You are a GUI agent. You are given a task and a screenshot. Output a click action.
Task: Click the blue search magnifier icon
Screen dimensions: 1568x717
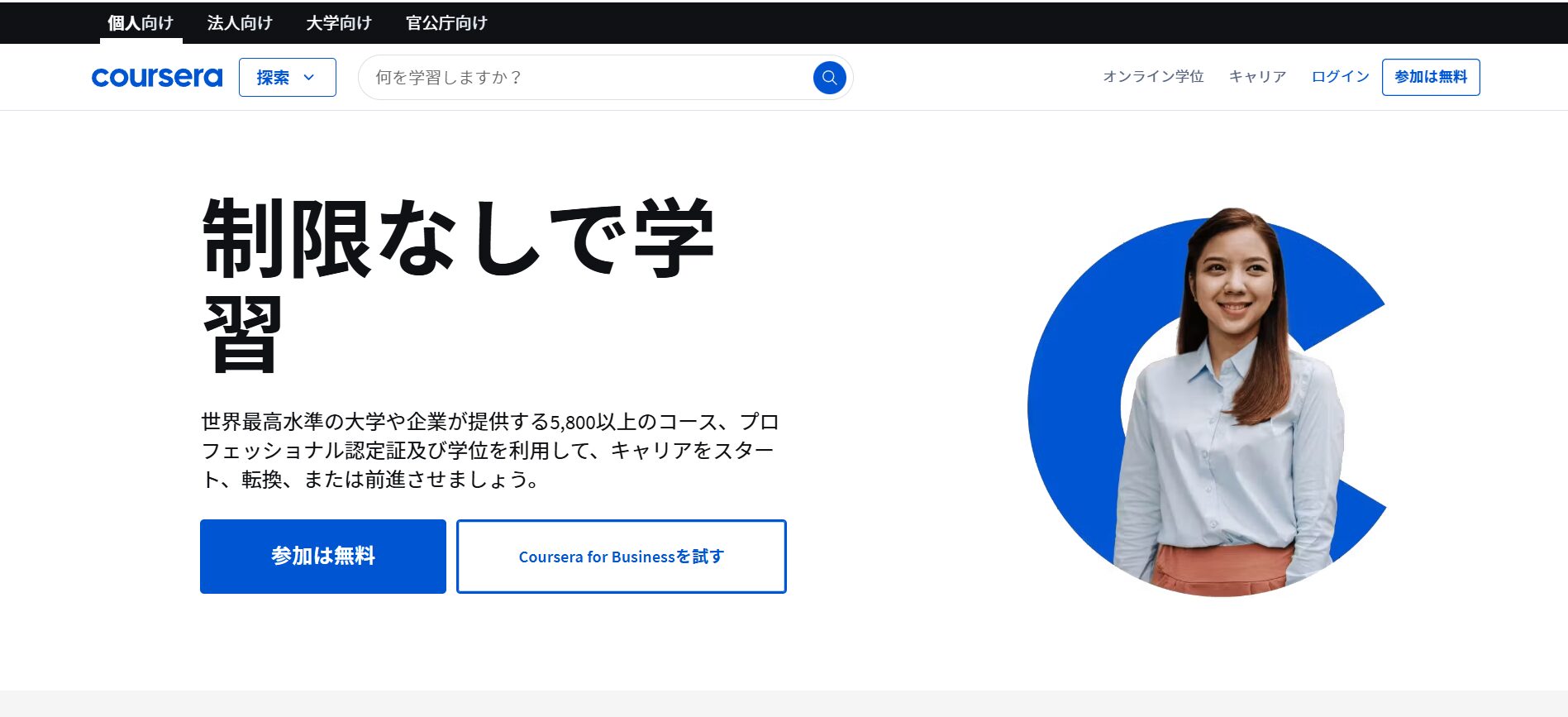[x=829, y=78]
